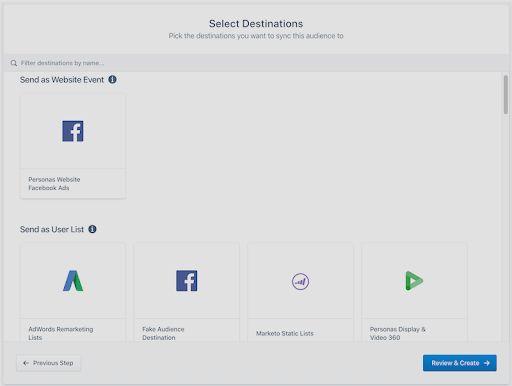Choose AdWords Remarketing Lists card label

pos(61,333)
